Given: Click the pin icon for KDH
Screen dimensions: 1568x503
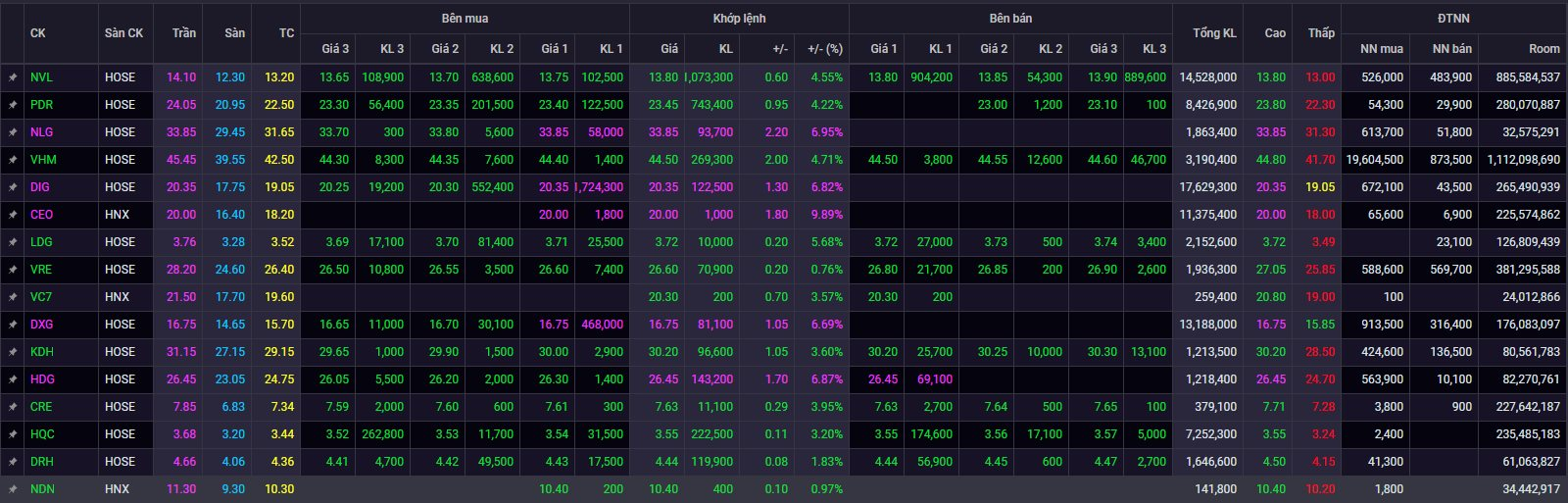Looking at the screenshot, I should click(x=13, y=352).
